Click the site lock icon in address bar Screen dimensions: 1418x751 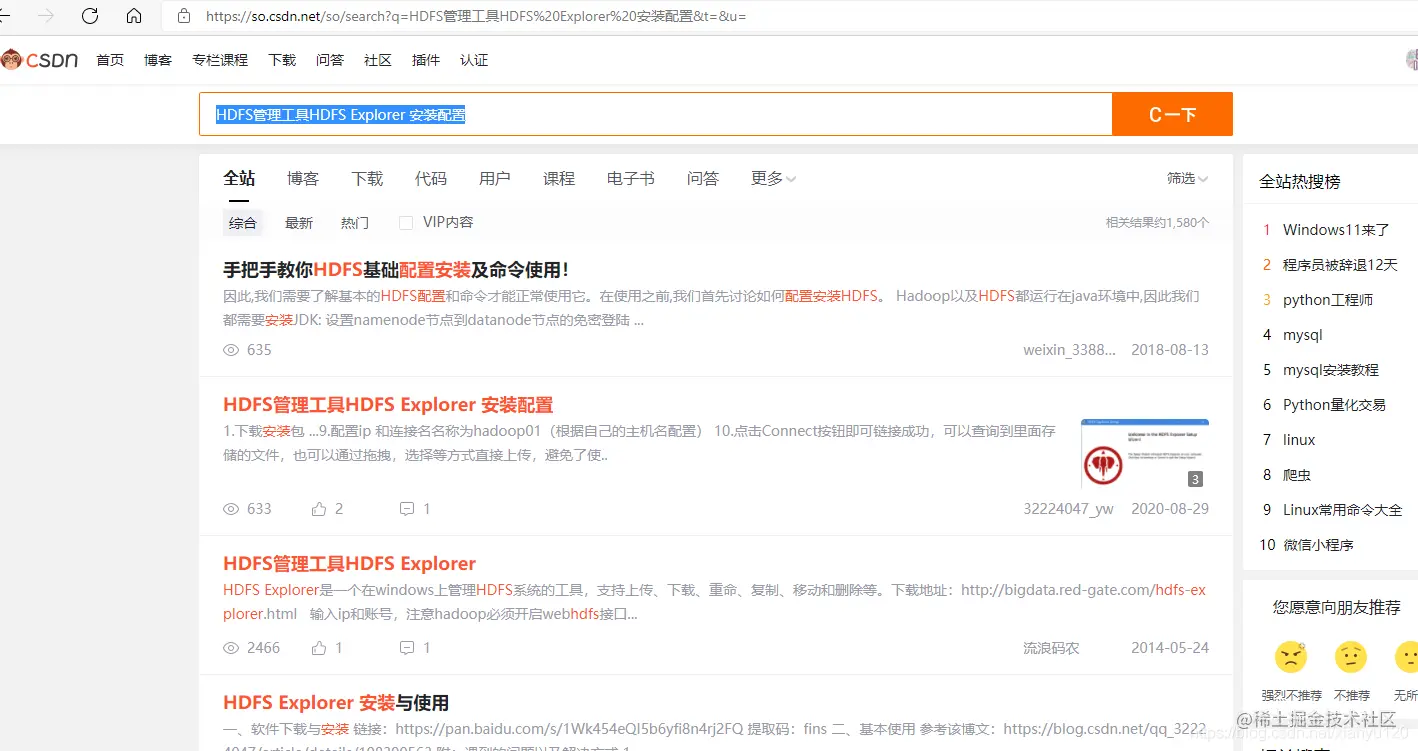point(183,16)
